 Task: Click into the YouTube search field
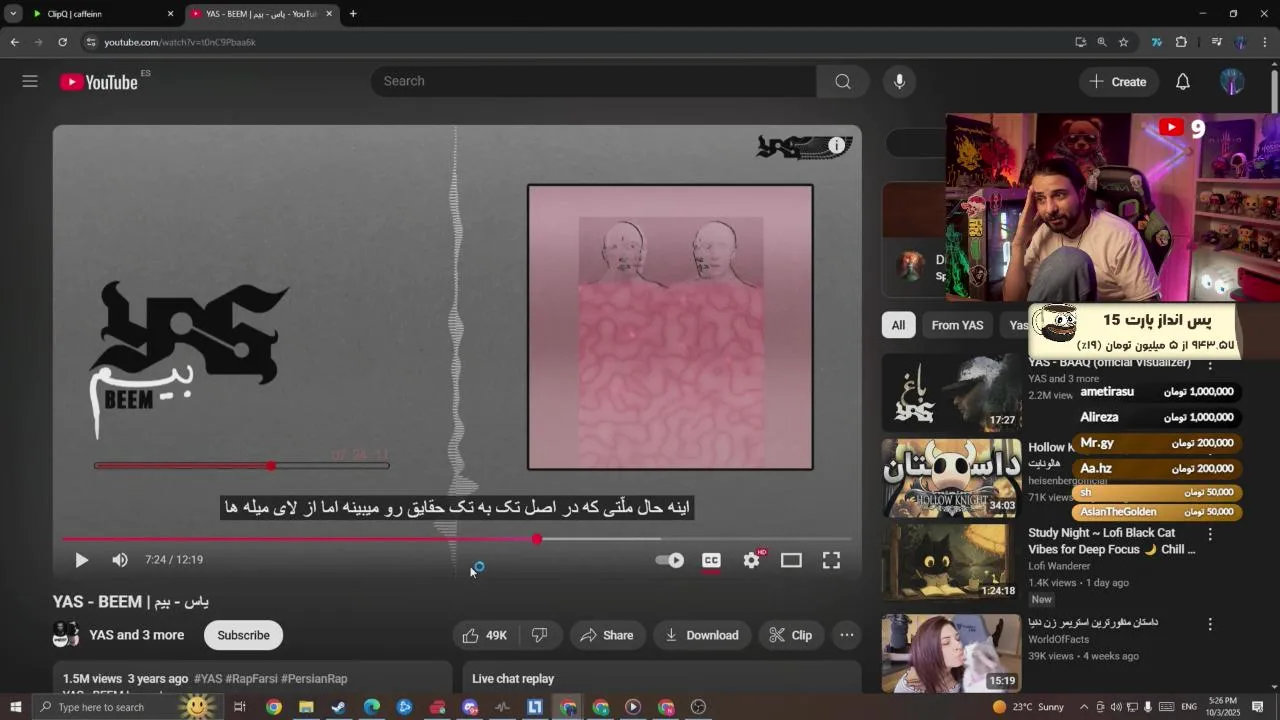click(x=593, y=81)
